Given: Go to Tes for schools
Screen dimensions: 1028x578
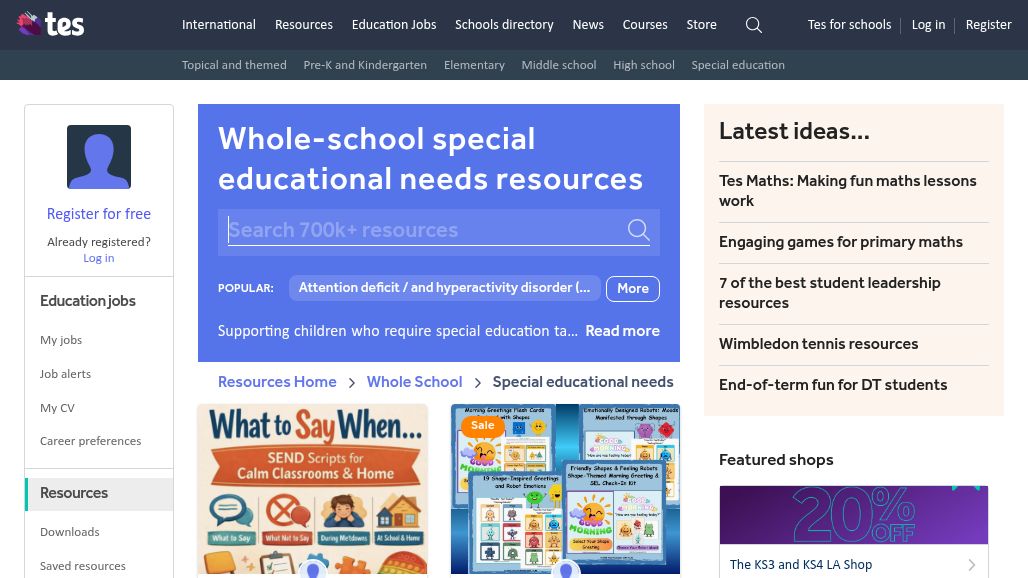Looking at the screenshot, I should pos(849,24).
